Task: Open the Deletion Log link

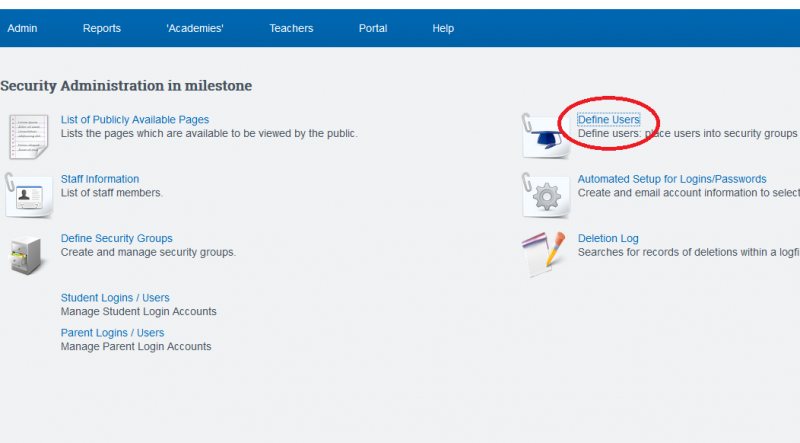Action: [x=608, y=238]
